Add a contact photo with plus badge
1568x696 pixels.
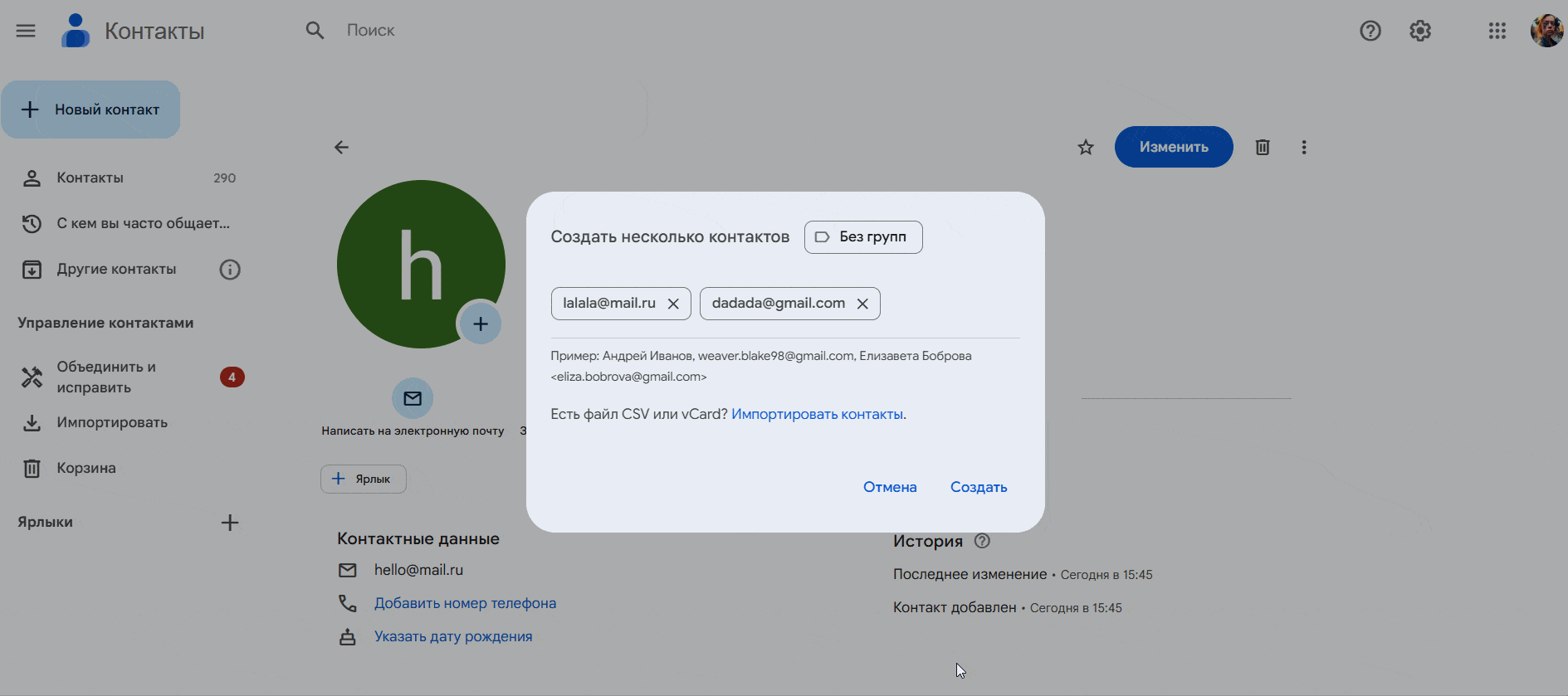pyautogui.click(x=480, y=324)
